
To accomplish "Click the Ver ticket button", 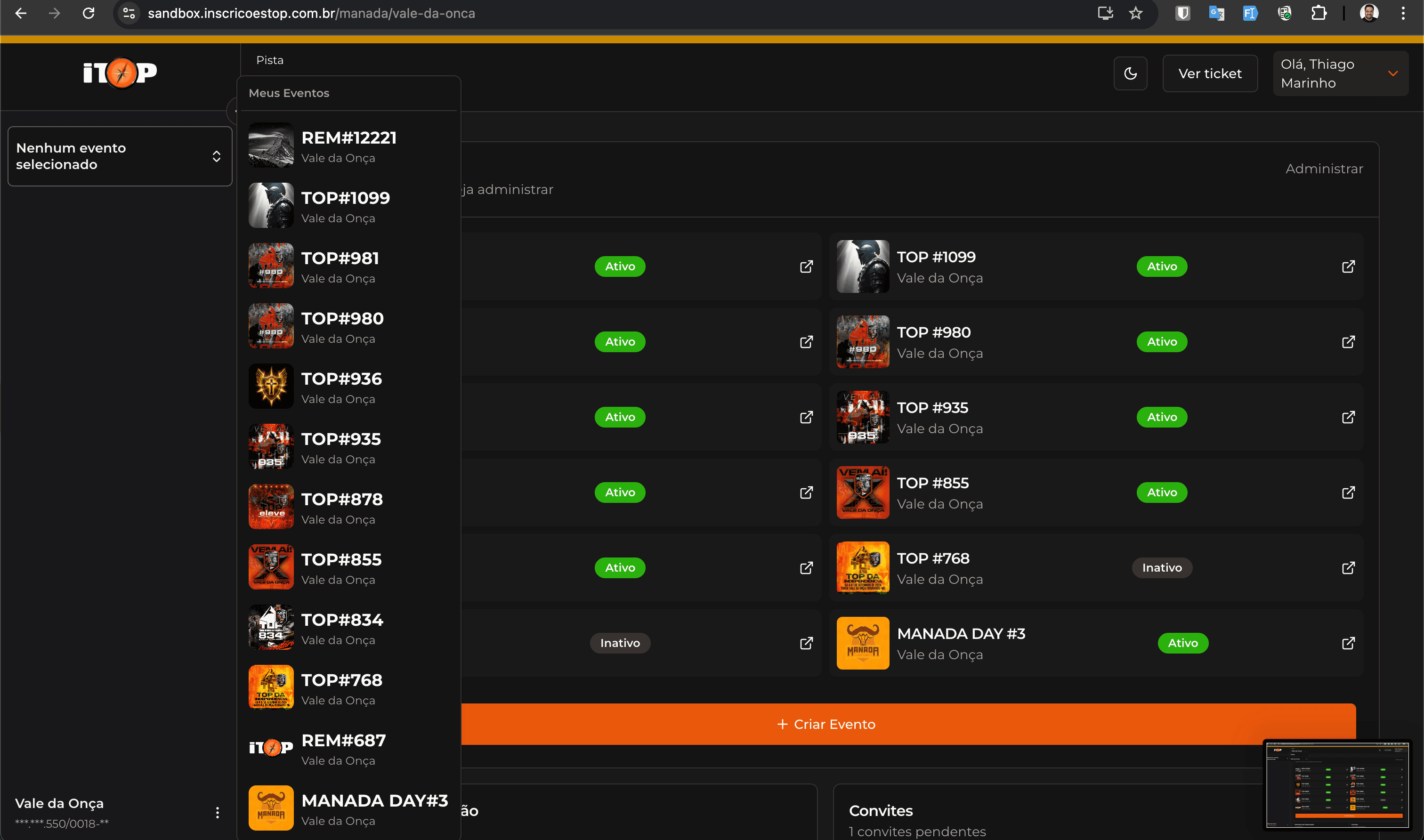I will tap(1210, 73).
